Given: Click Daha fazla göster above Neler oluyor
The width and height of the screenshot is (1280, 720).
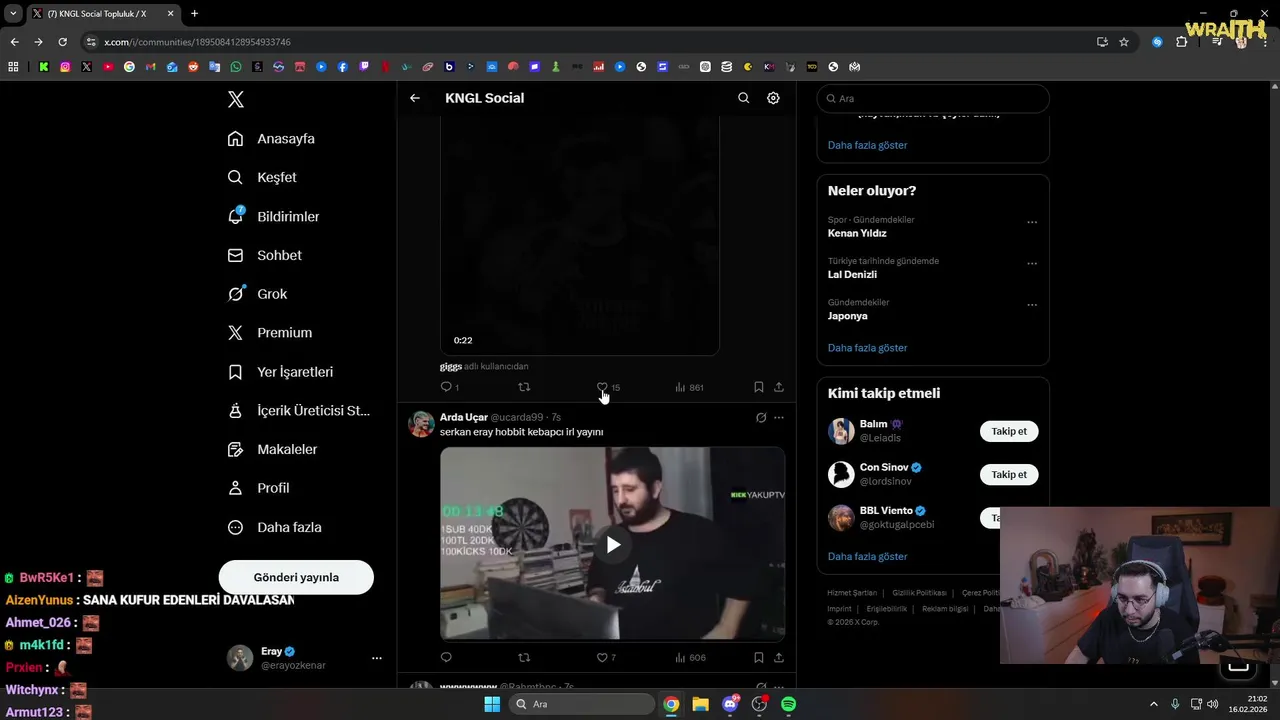Looking at the screenshot, I should click(867, 145).
